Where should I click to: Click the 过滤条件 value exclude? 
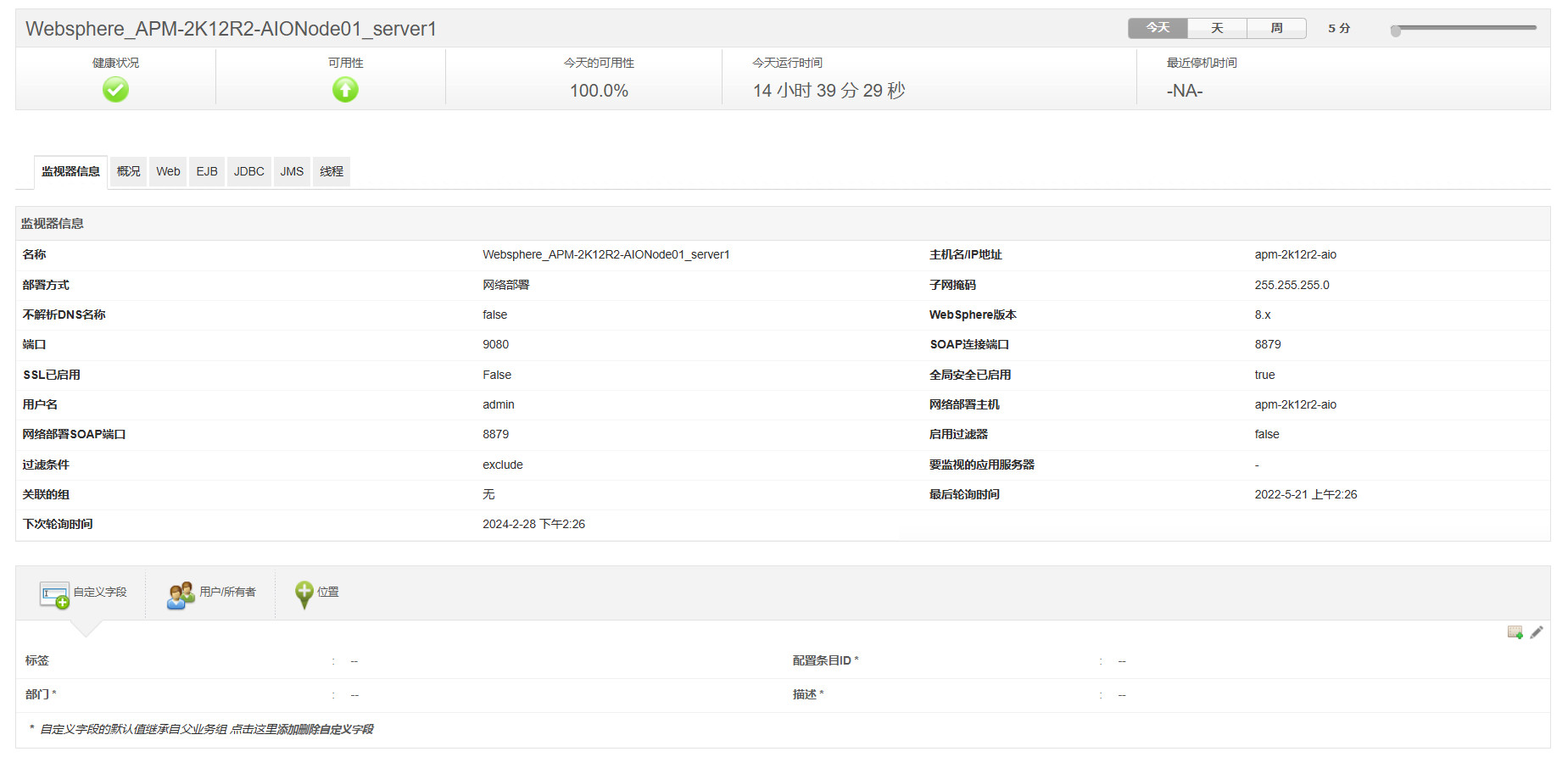(503, 465)
